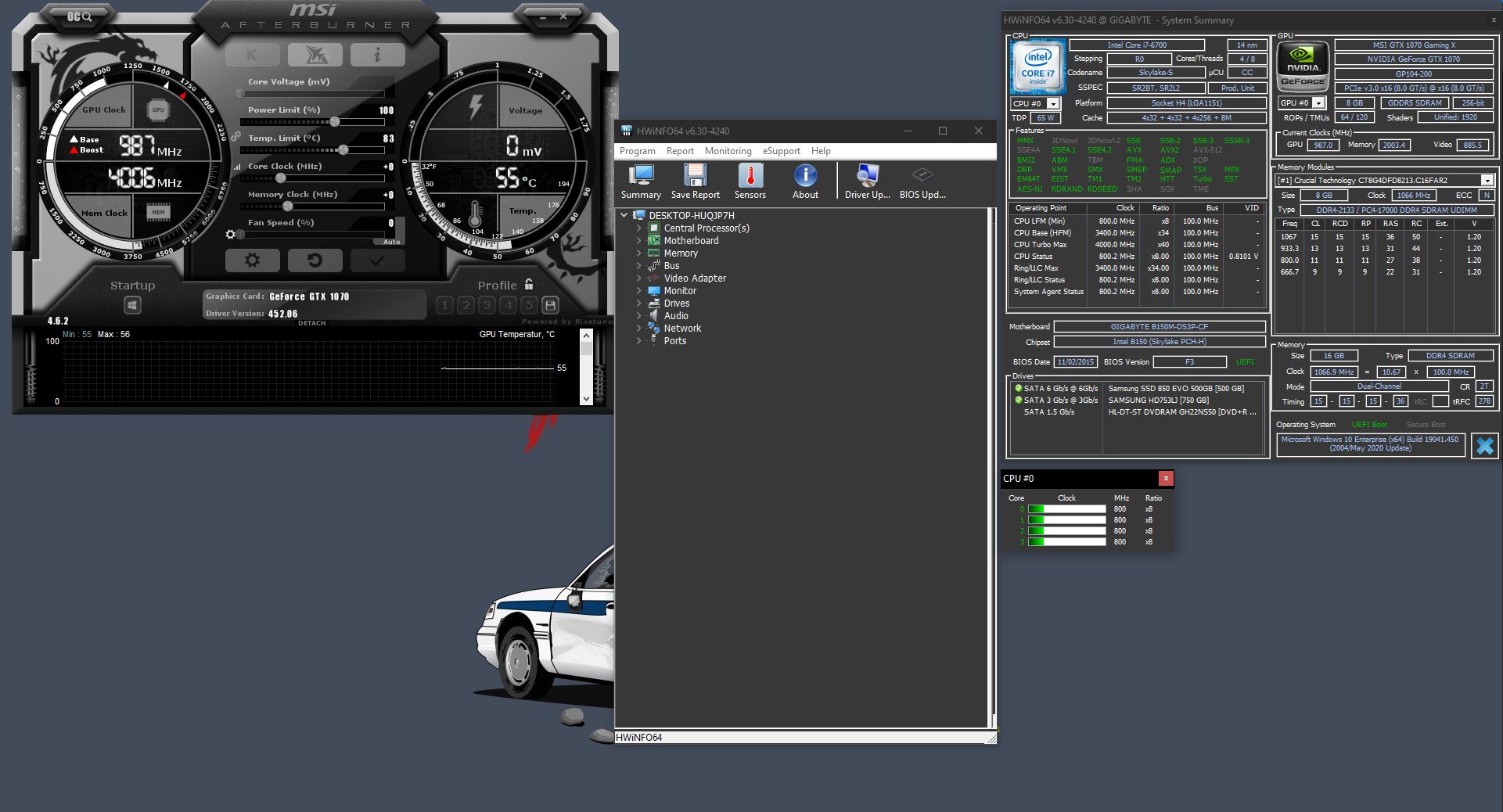Open the Monitoring menu
The width and height of the screenshot is (1503, 812).
click(x=728, y=151)
